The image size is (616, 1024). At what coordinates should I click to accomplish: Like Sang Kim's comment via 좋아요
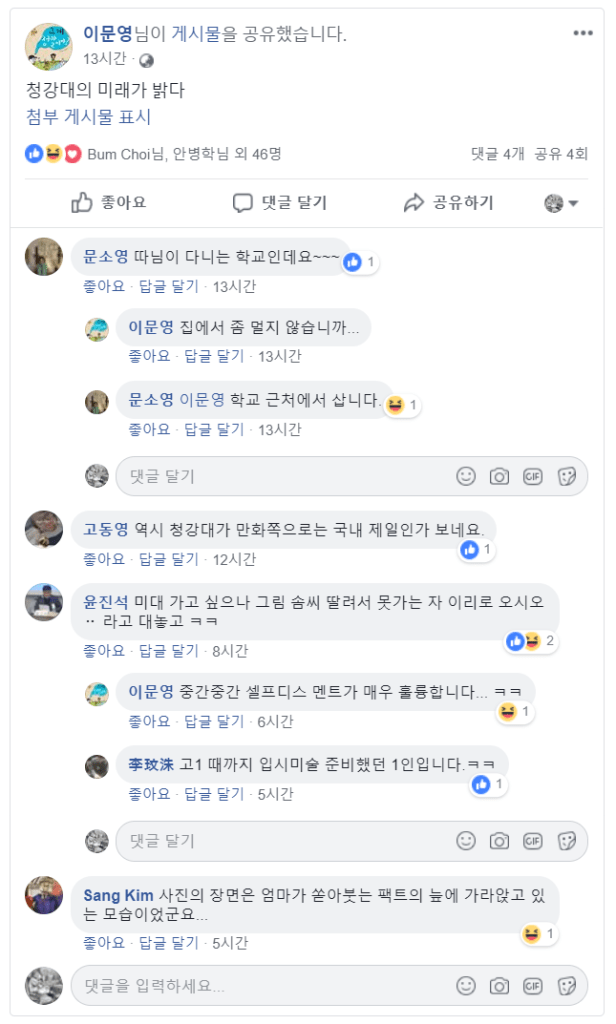tap(104, 943)
